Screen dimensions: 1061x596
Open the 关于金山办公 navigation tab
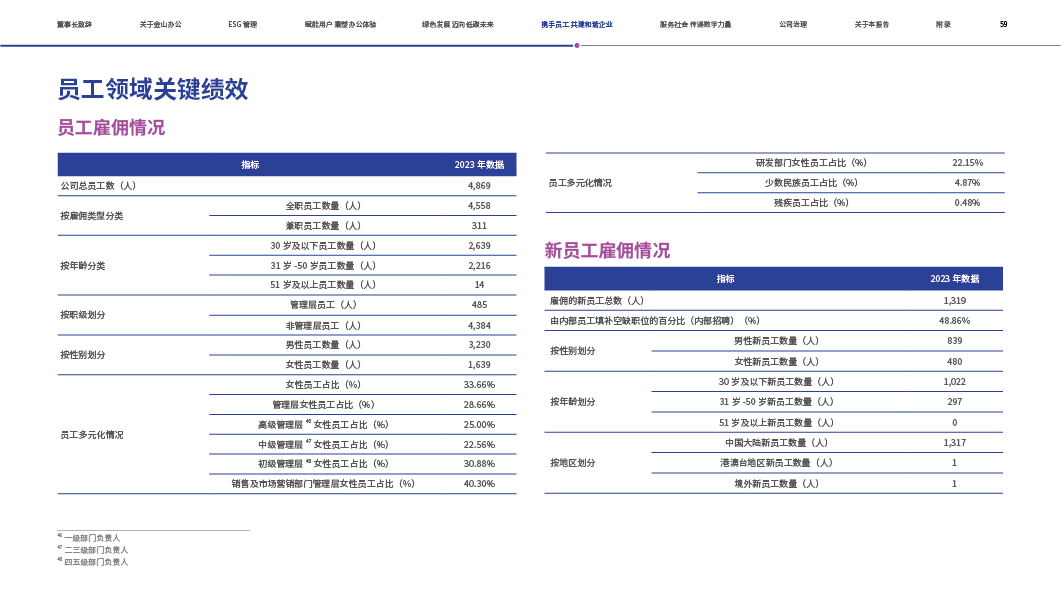(x=160, y=24)
